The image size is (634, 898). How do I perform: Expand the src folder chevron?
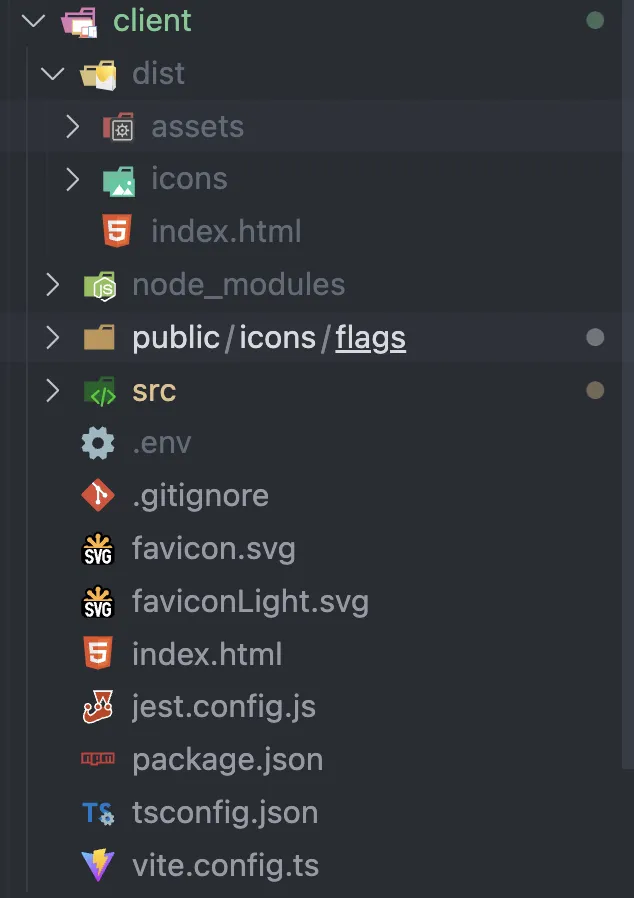(x=52, y=391)
